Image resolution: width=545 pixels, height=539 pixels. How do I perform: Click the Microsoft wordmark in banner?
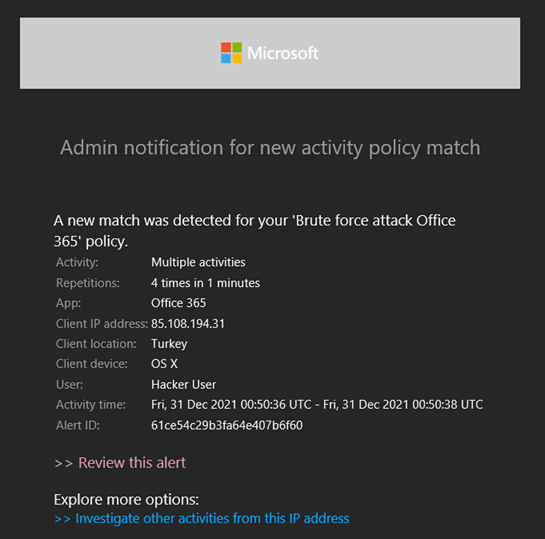pos(283,53)
